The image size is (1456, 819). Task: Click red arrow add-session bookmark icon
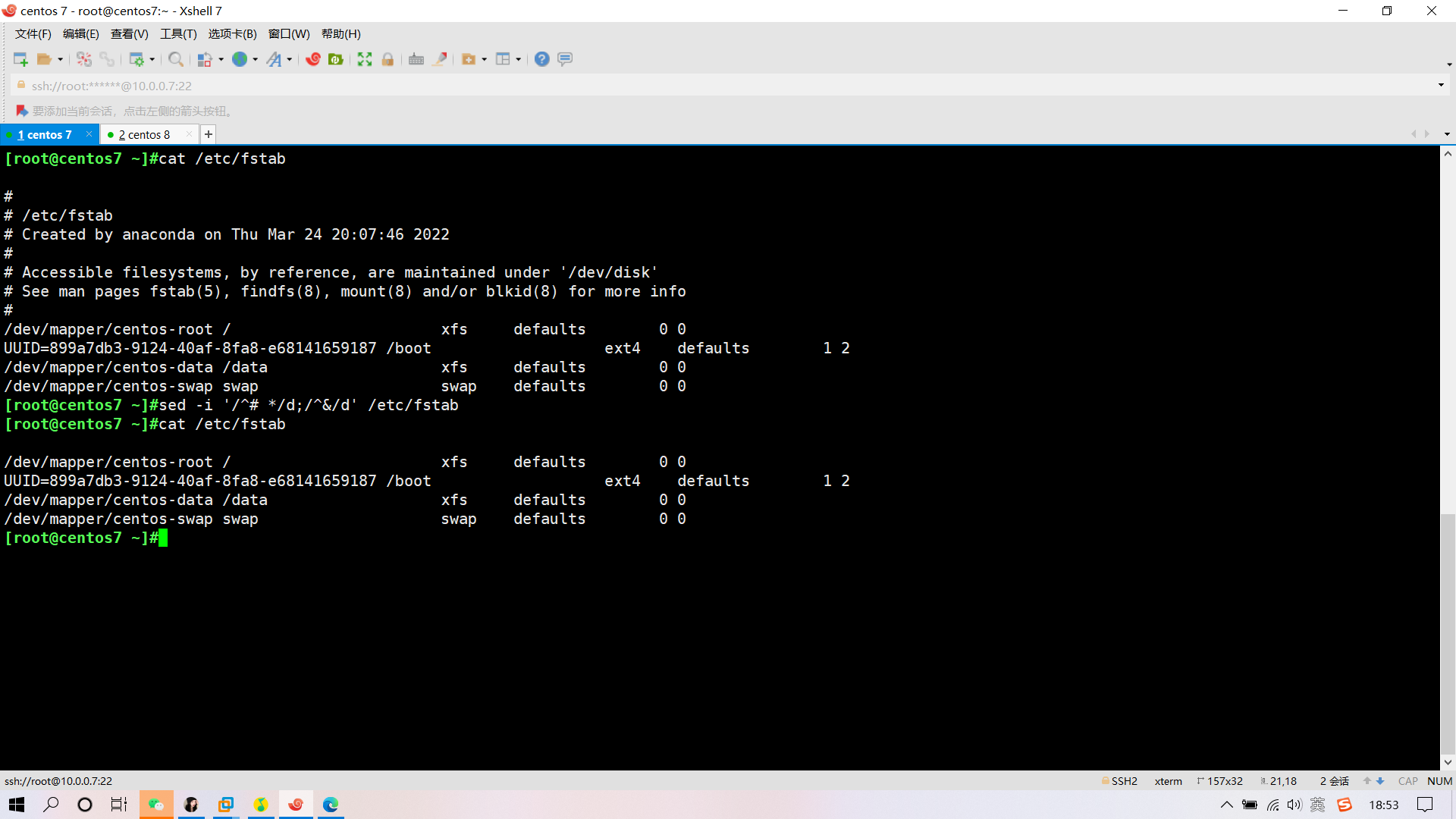tap(22, 111)
